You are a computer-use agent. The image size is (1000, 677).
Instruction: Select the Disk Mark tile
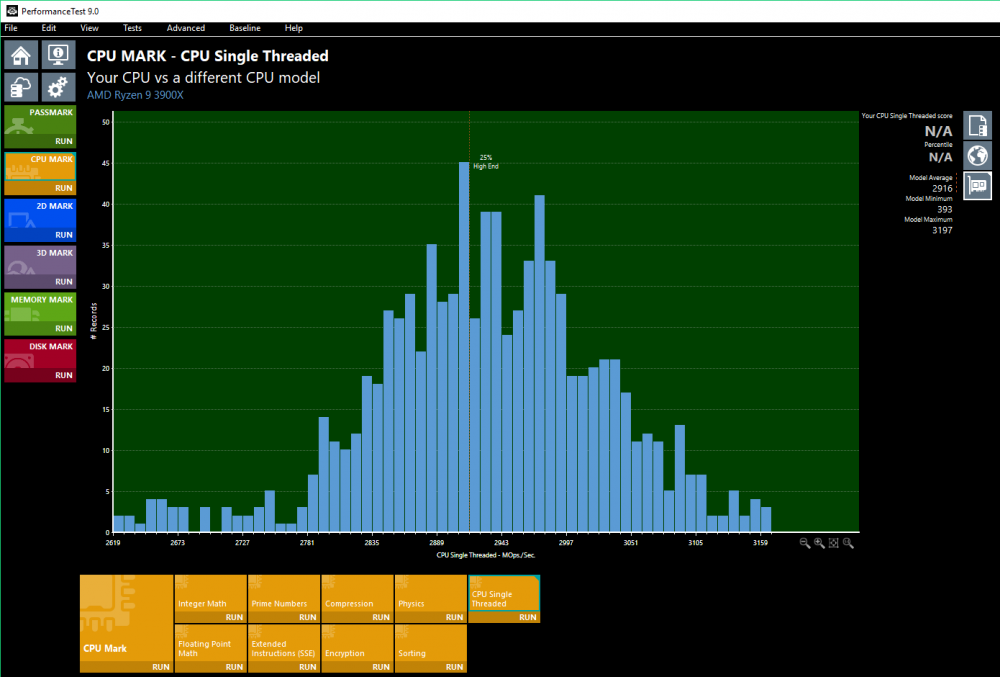tap(40, 354)
